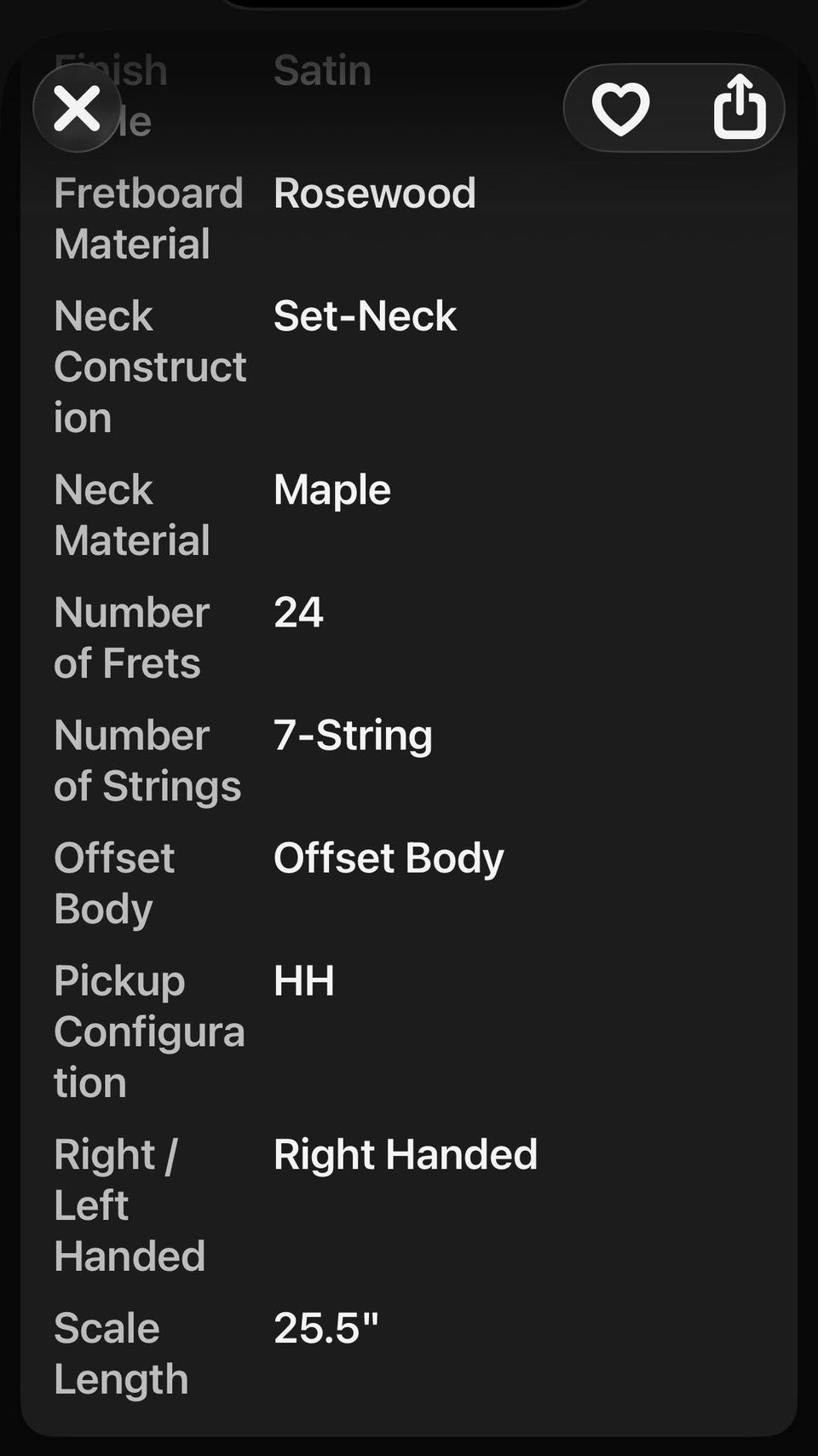Tap the share icon
The width and height of the screenshot is (818, 1456).
[739, 107]
